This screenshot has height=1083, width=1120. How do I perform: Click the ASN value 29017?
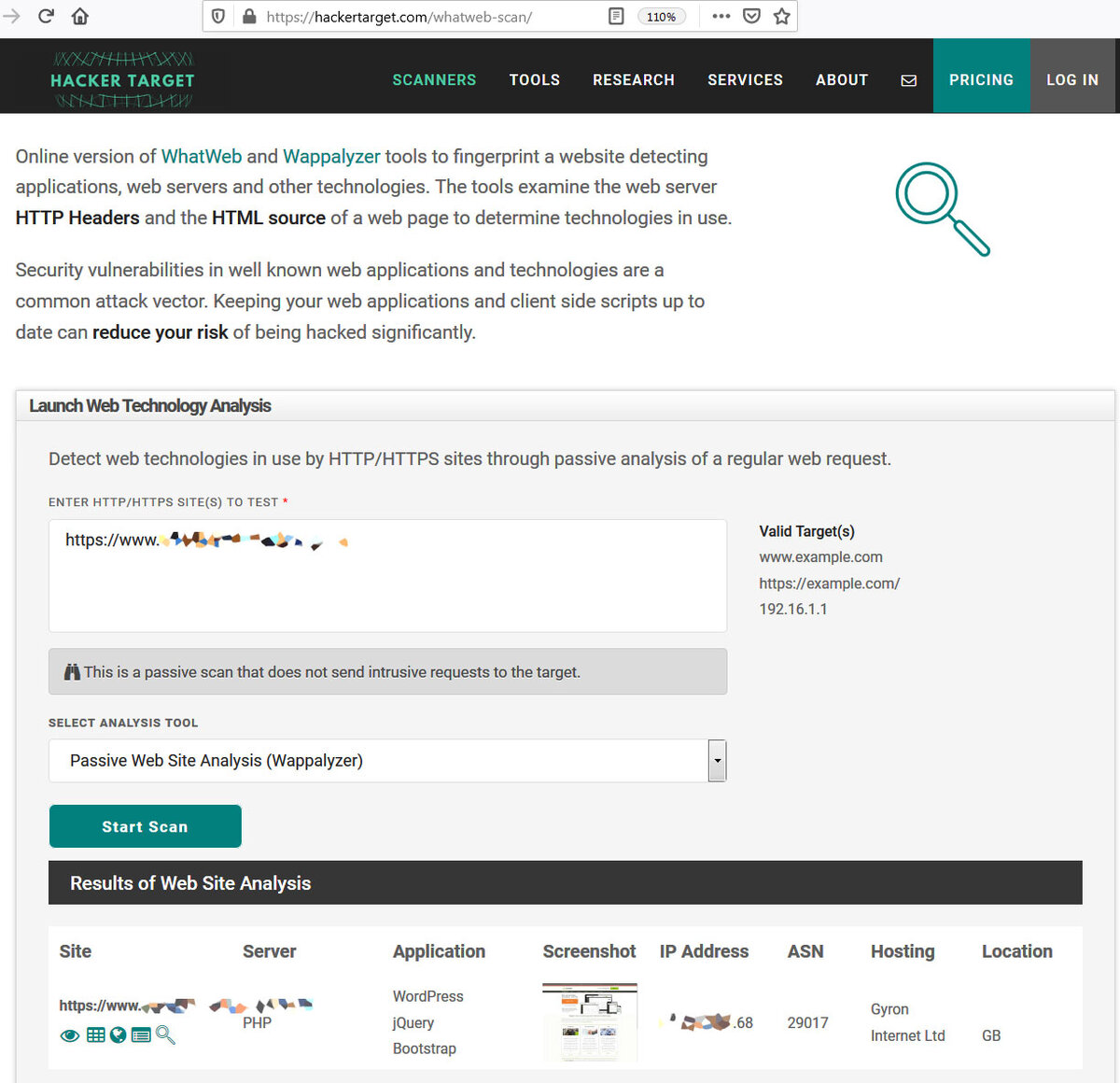(x=807, y=1022)
